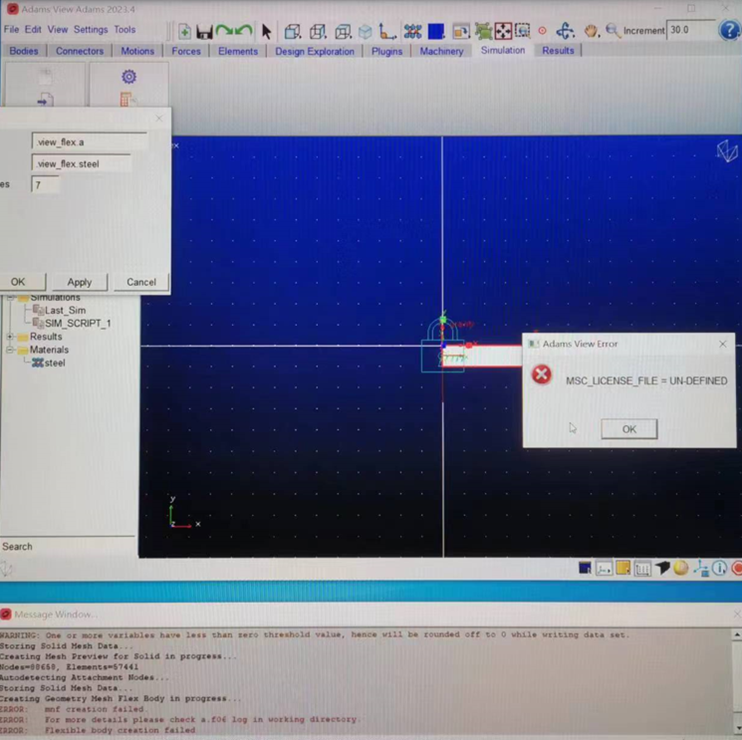
Task: Close the Adams View Error dialog
Action: pos(723,344)
